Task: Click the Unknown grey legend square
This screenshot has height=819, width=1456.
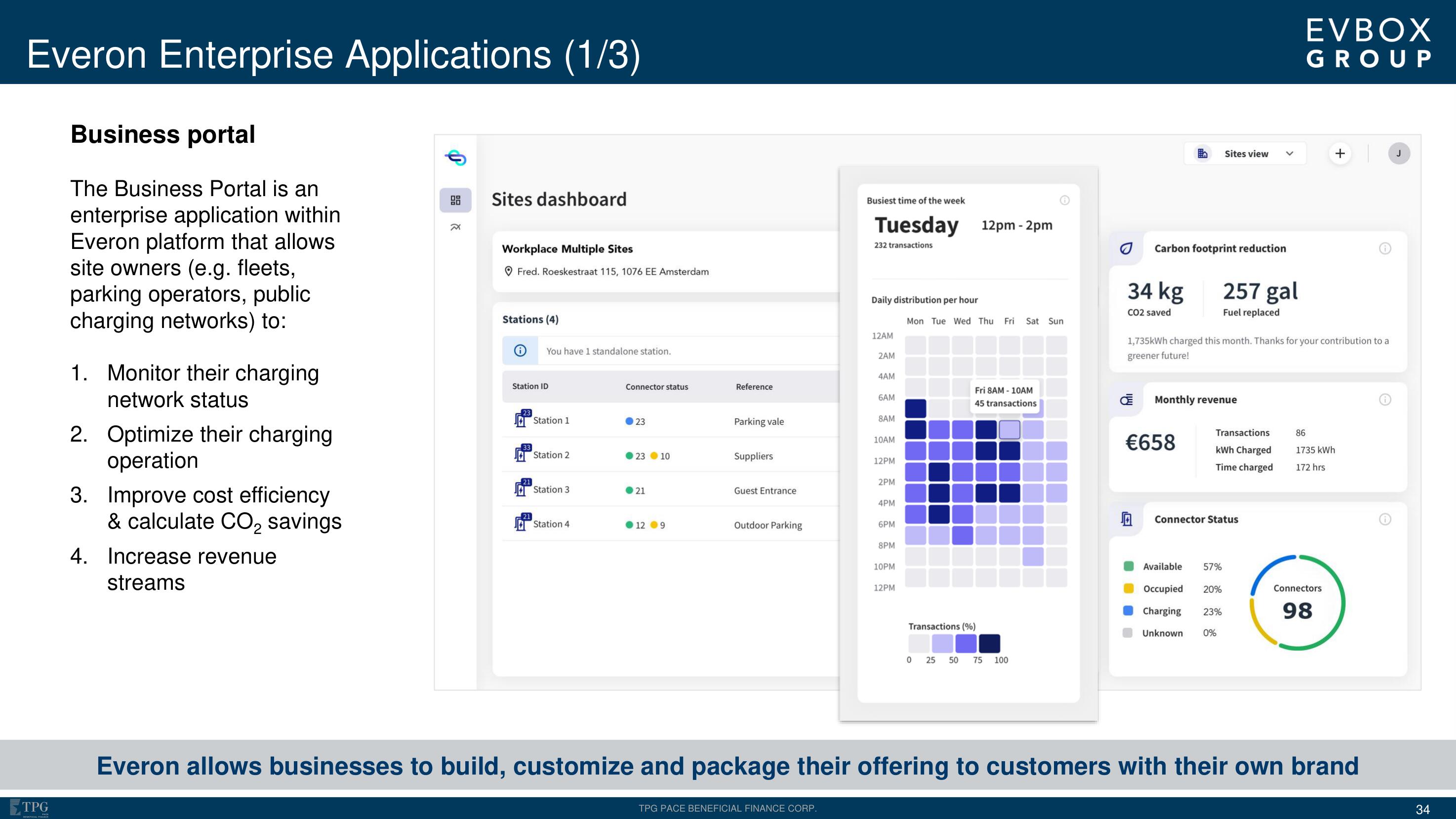Action: (x=1128, y=632)
